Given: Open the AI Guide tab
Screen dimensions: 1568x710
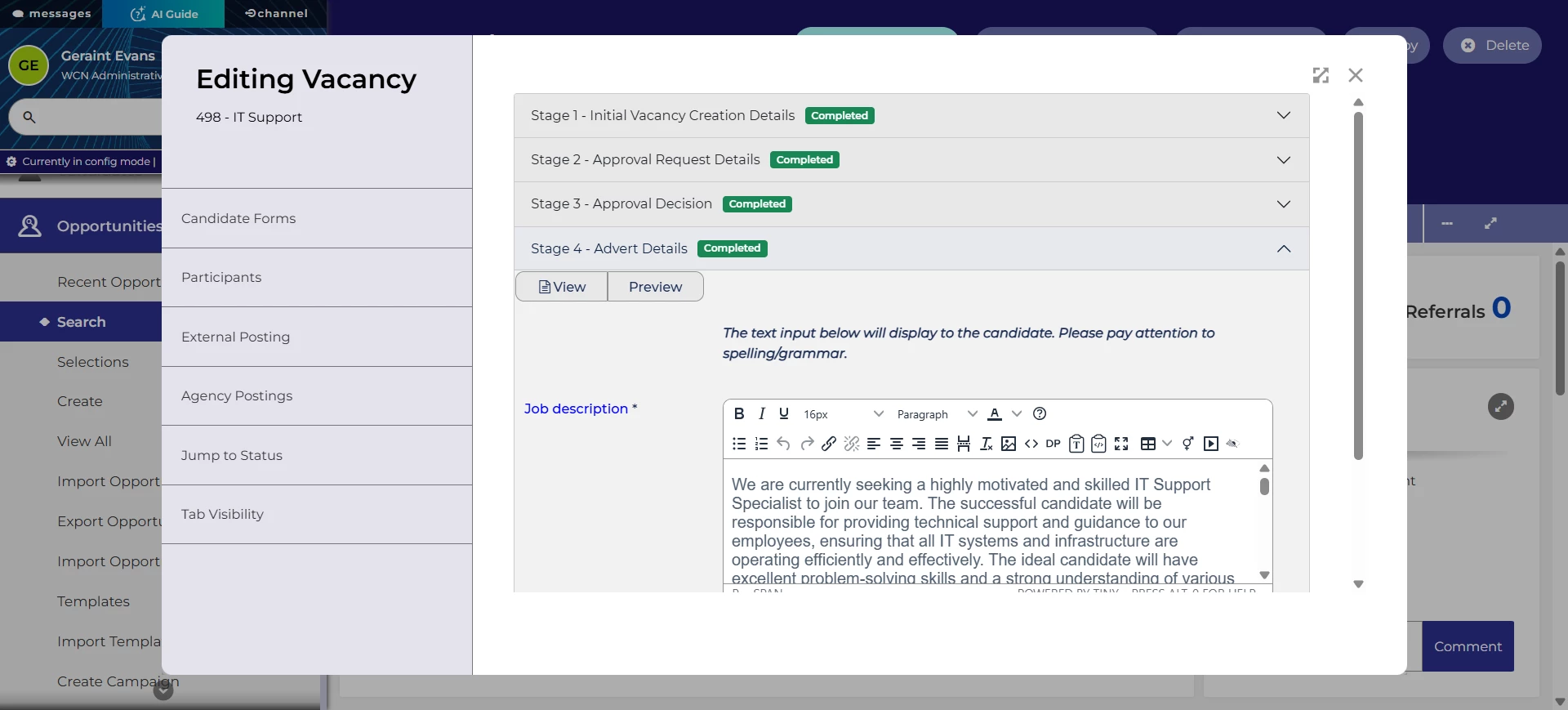Looking at the screenshot, I should pyautogui.click(x=163, y=14).
